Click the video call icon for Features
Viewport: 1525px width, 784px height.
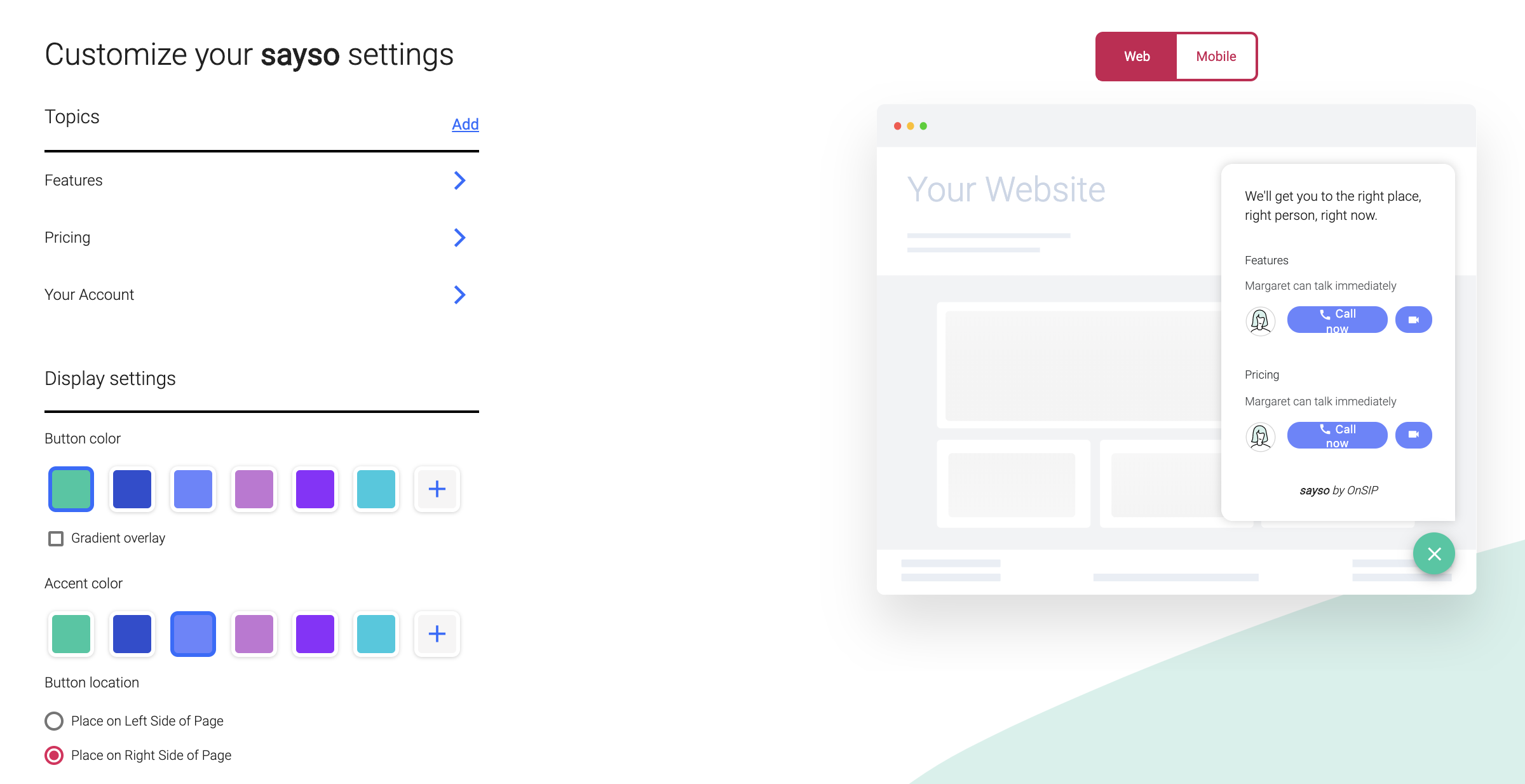point(1414,320)
